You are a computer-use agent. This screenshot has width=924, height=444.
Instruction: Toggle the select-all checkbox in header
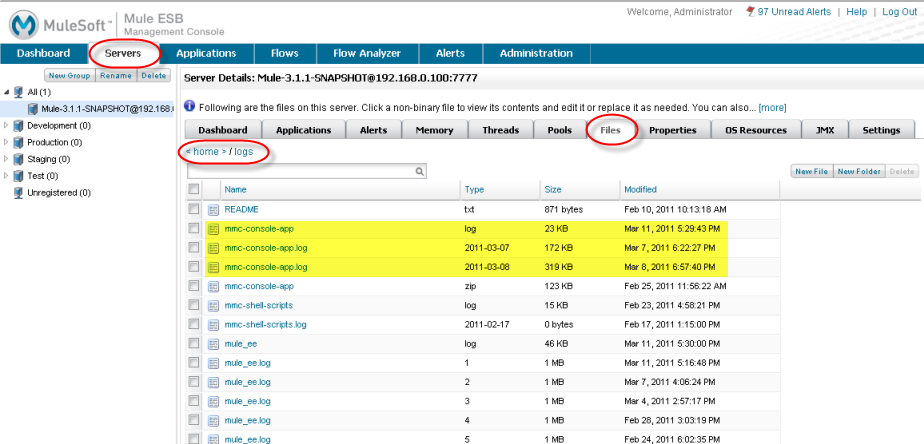(x=193, y=189)
